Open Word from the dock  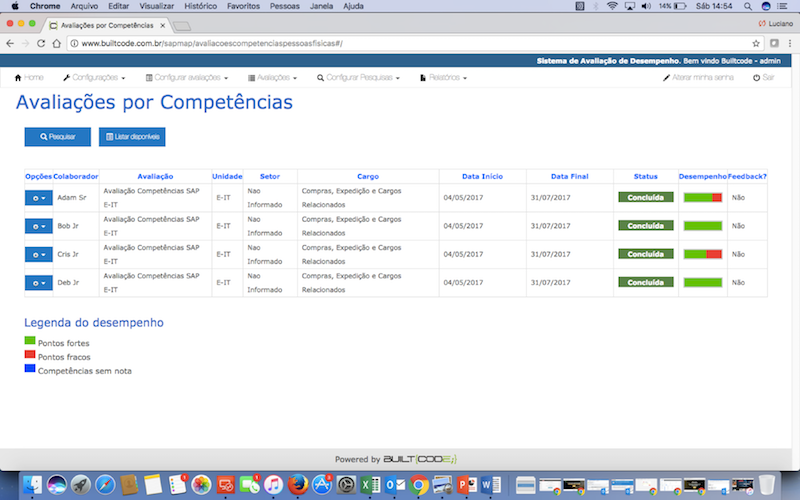(491, 485)
